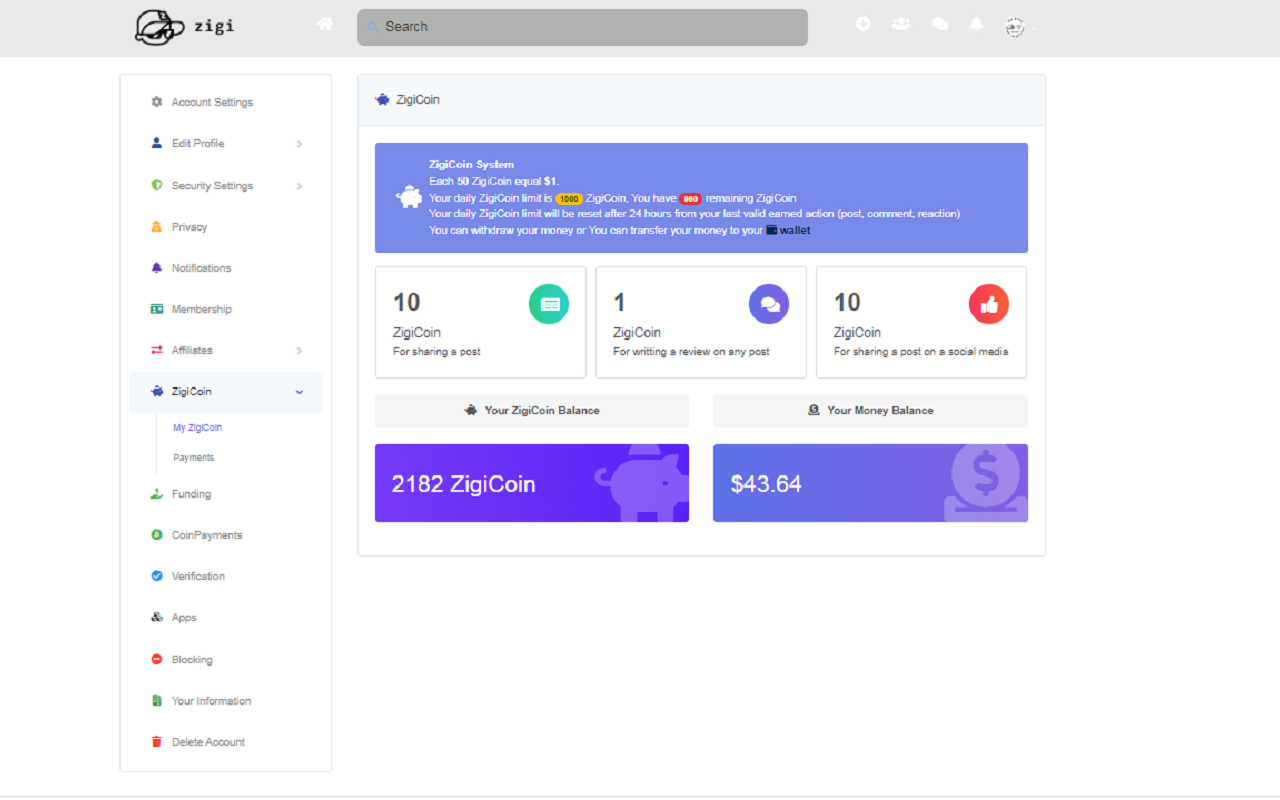Click Notifications bell sidebar icon
The image size is (1280, 800).
(x=156, y=268)
